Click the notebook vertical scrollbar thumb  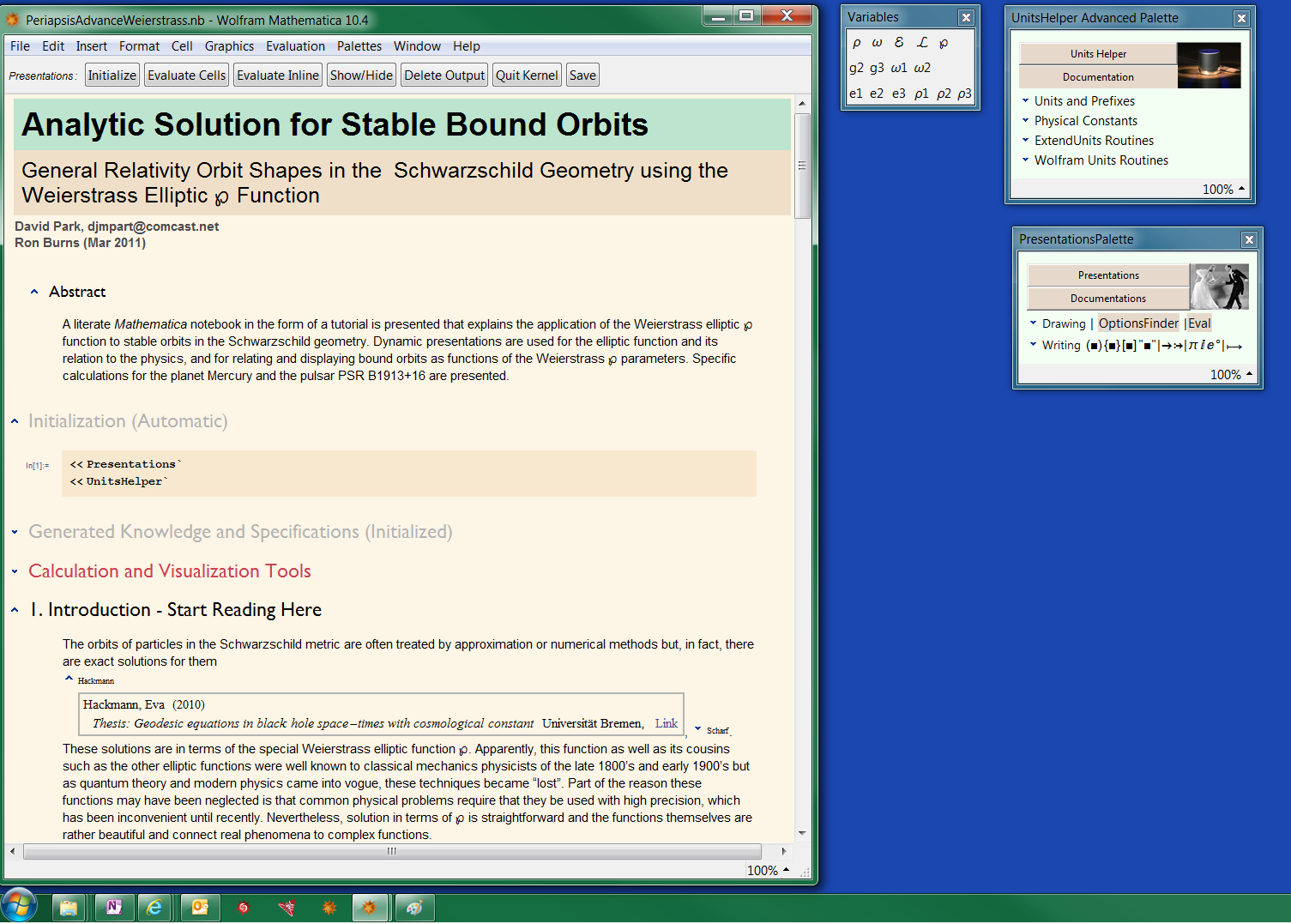click(x=802, y=166)
